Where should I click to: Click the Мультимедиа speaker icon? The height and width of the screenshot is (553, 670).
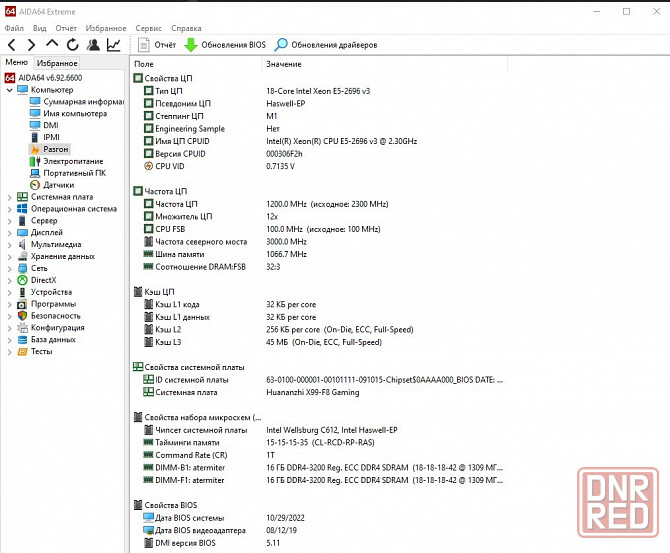(22, 244)
